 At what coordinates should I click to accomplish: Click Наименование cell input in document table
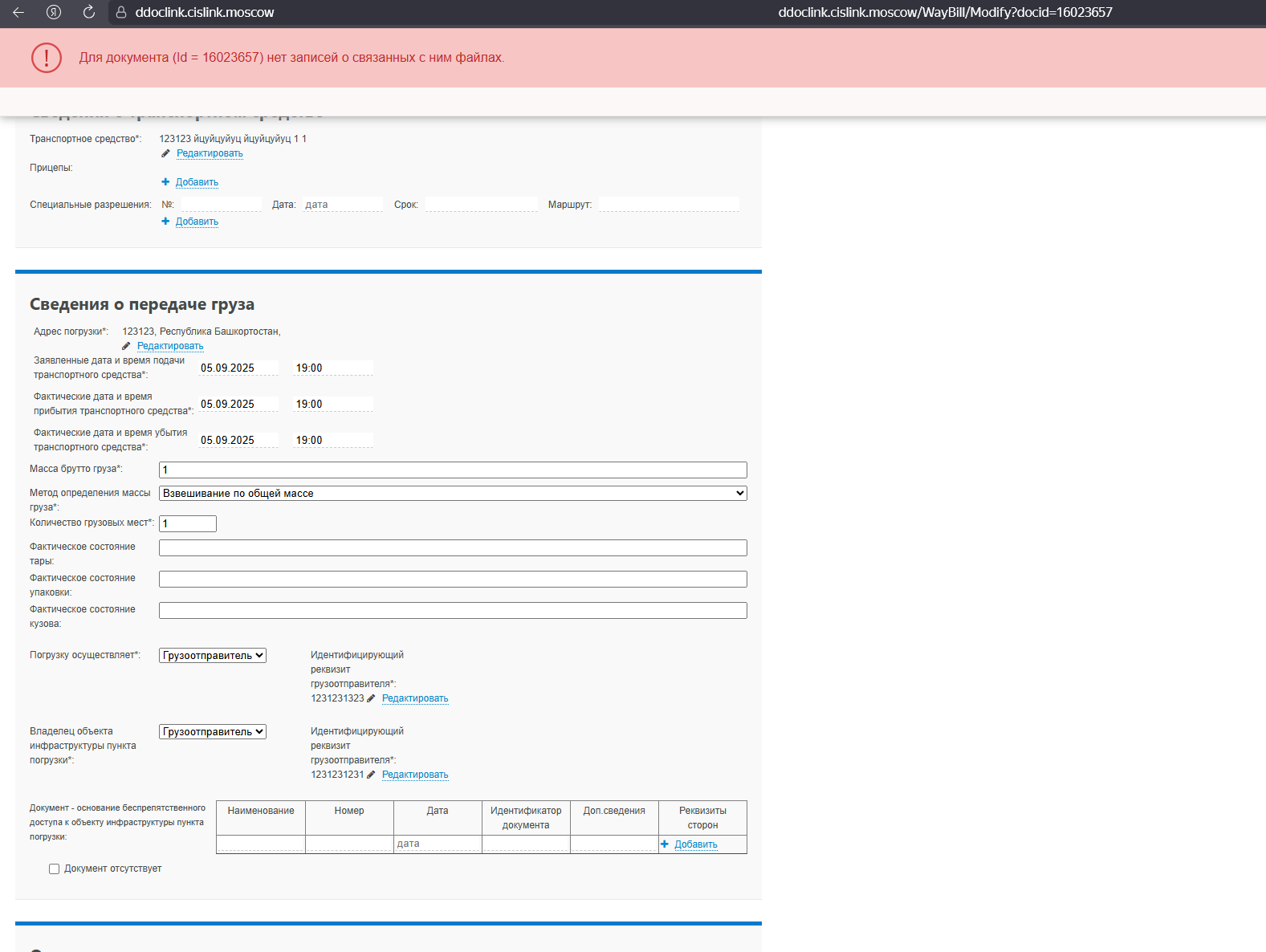click(261, 844)
